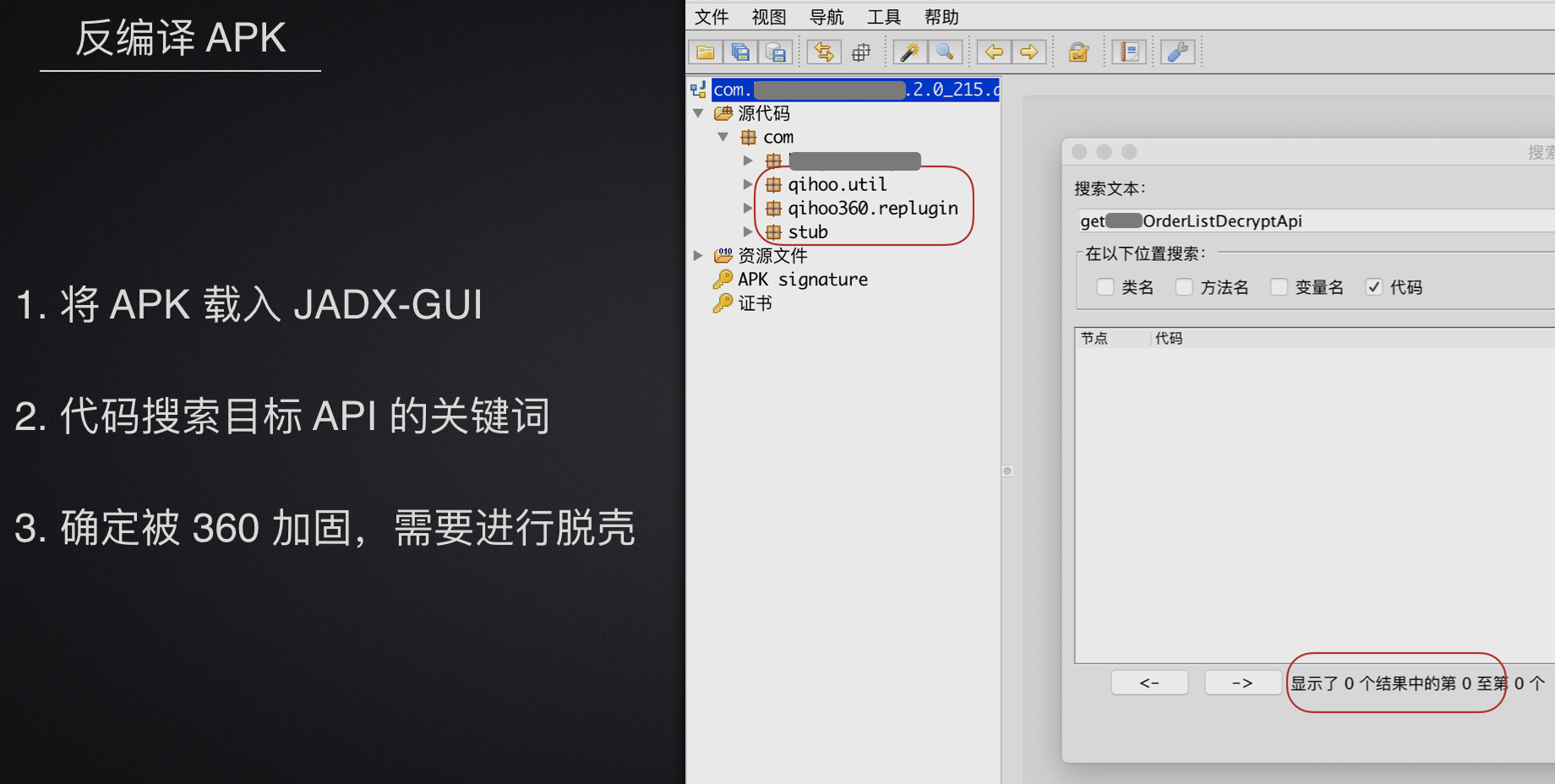
Task: Open the 文件 menu
Action: (712, 17)
